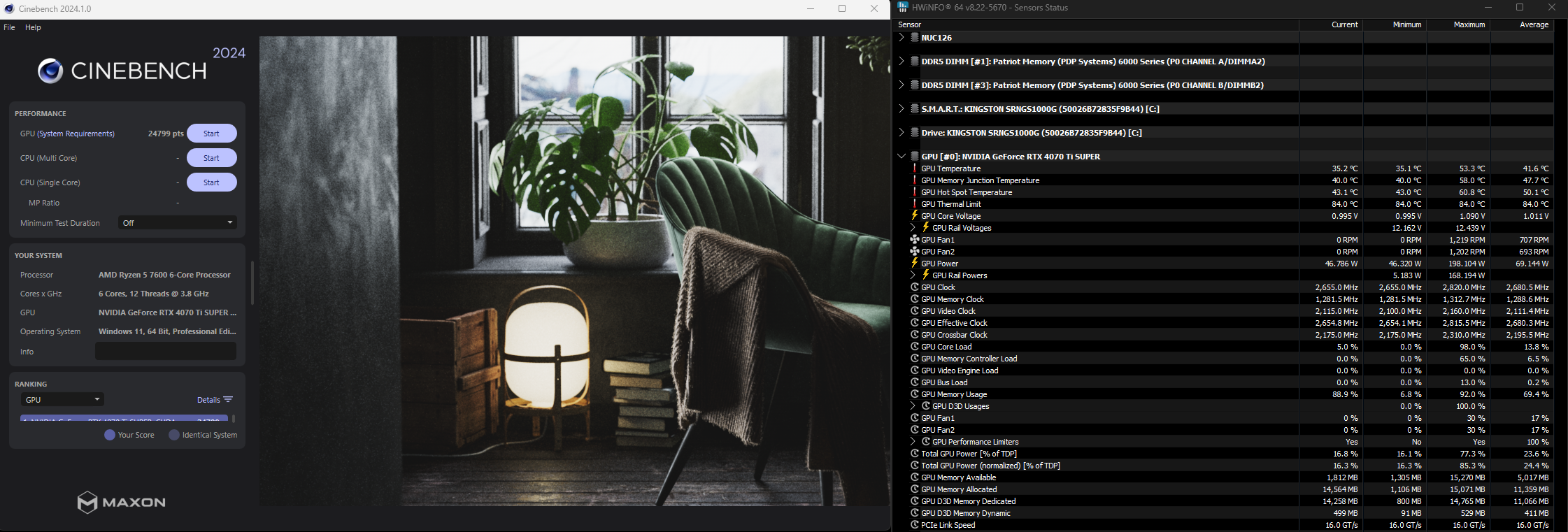
Task: Expand the NUC126 sensor group
Action: (x=901, y=38)
